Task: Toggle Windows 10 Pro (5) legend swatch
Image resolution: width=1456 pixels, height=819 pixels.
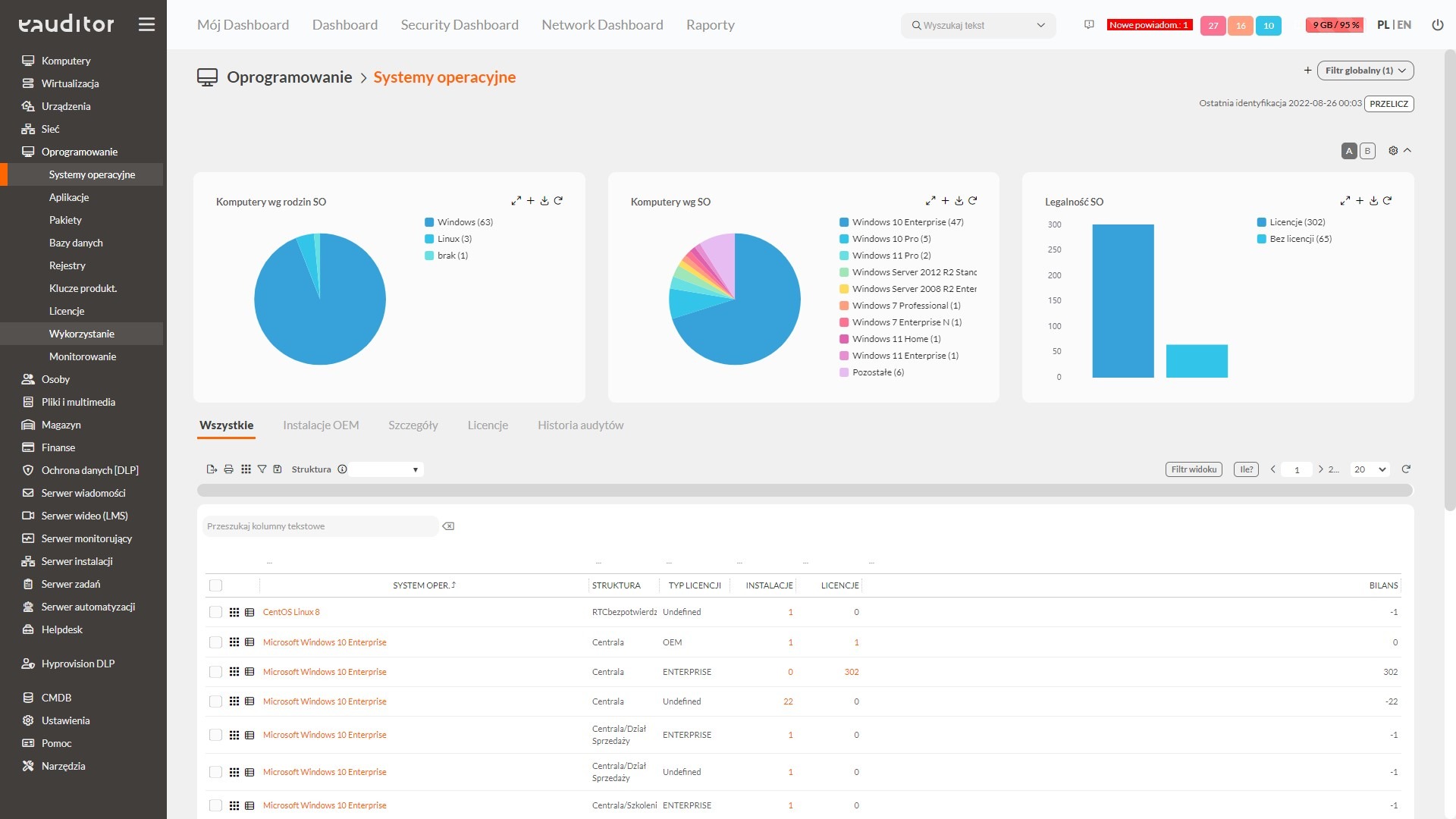Action: (x=844, y=239)
